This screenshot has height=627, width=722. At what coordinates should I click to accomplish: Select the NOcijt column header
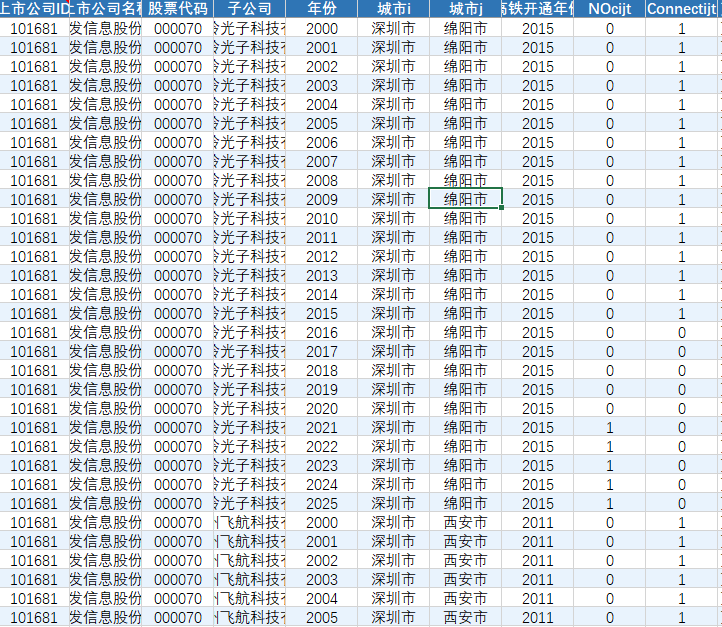pyautogui.click(x=609, y=9)
